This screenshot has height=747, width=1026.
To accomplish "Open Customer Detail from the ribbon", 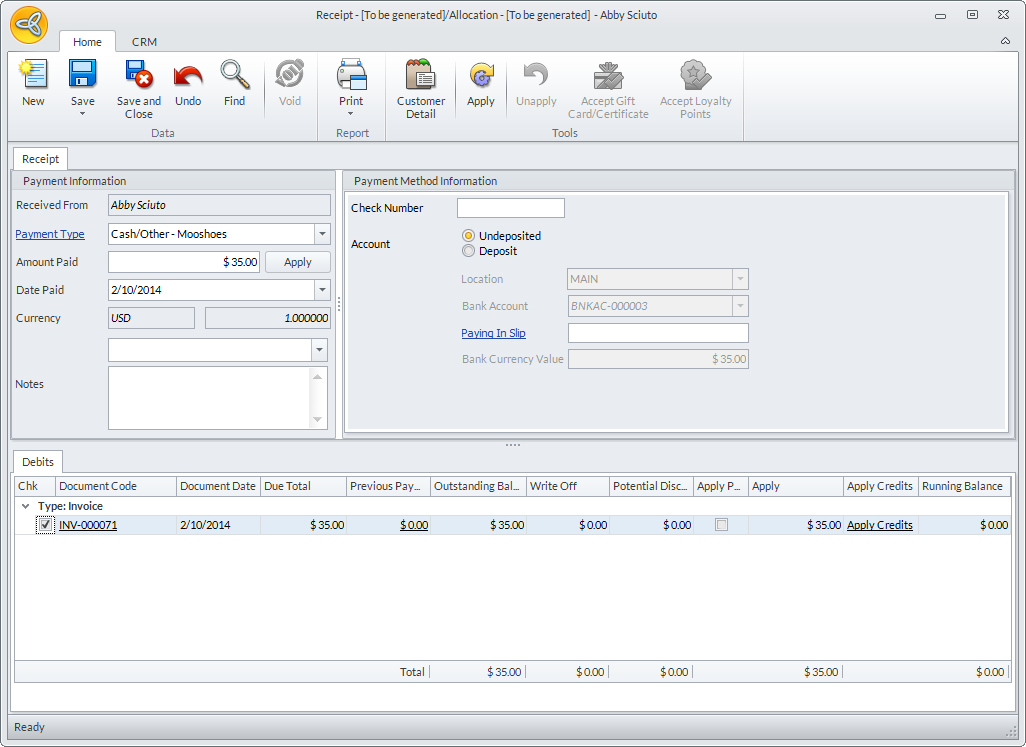I will [x=420, y=76].
